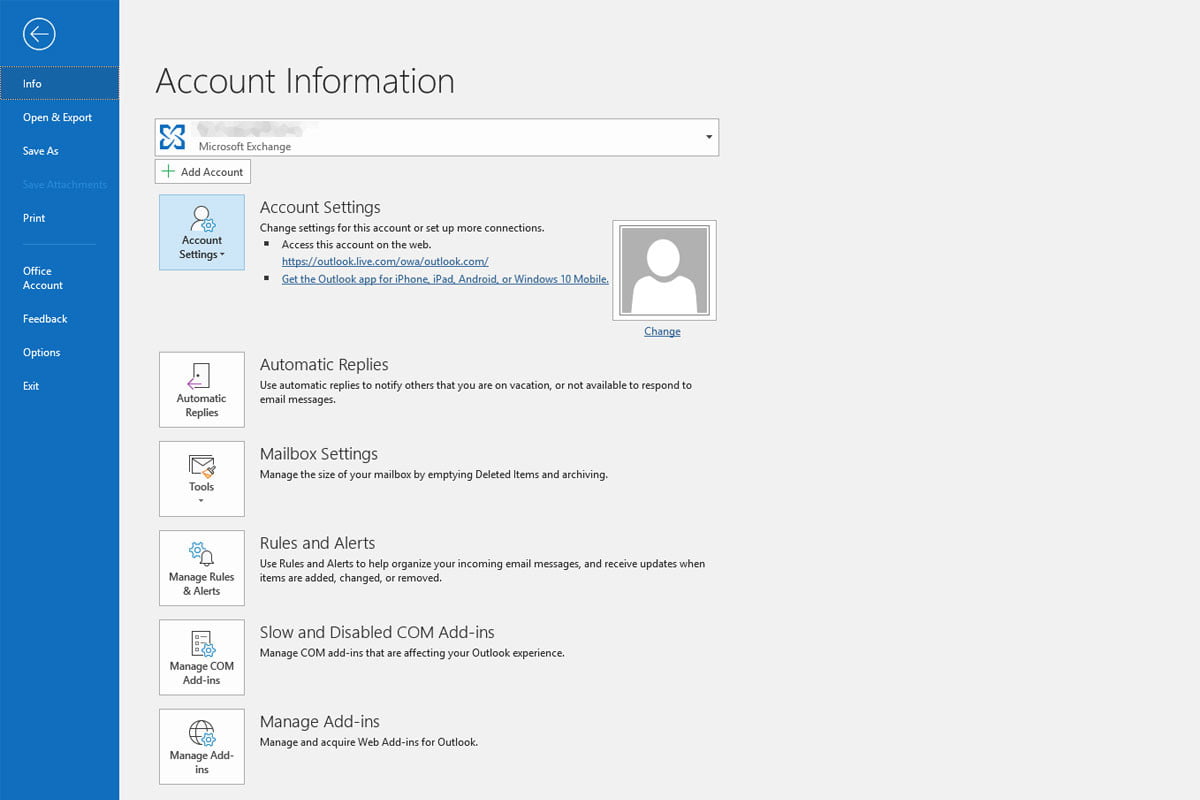Select Save As in the sidebar
The height and width of the screenshot is (800, 1200).
click(x=41, y=151)
